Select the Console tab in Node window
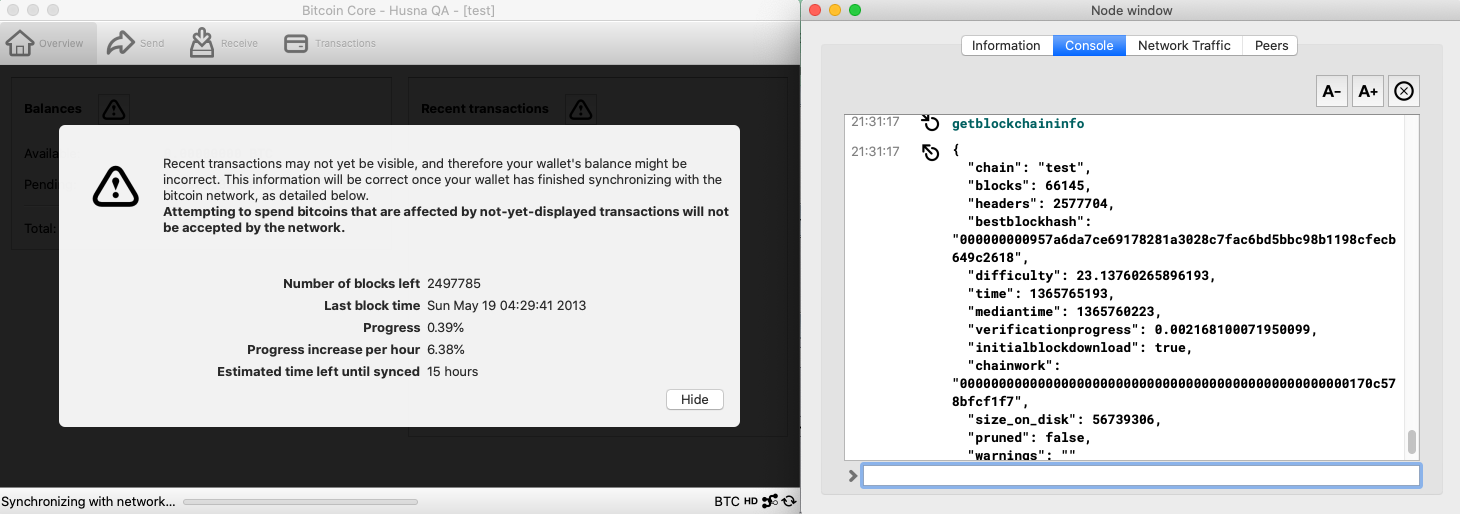This screenshot has width=1460, height=514. pos(1089,45)
